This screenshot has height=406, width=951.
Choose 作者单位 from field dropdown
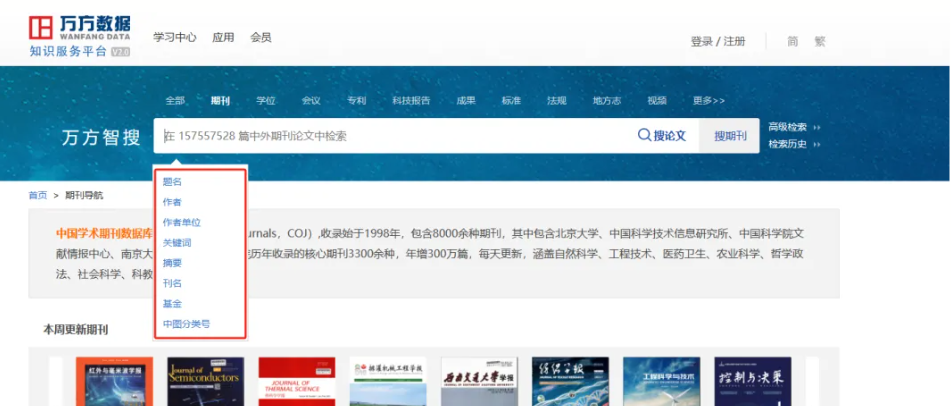click(x=182, y=222)
